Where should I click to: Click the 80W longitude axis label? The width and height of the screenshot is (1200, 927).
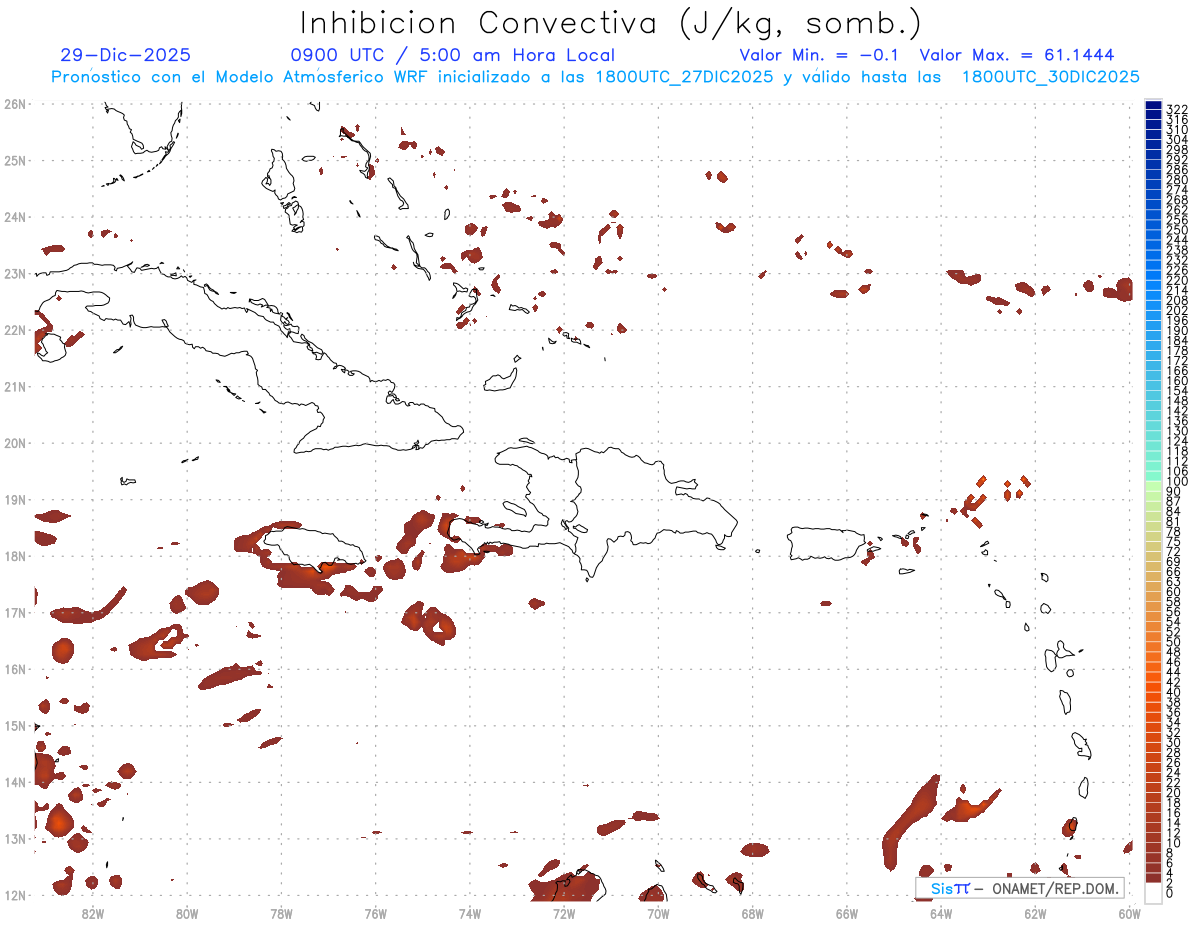(187, 912)
